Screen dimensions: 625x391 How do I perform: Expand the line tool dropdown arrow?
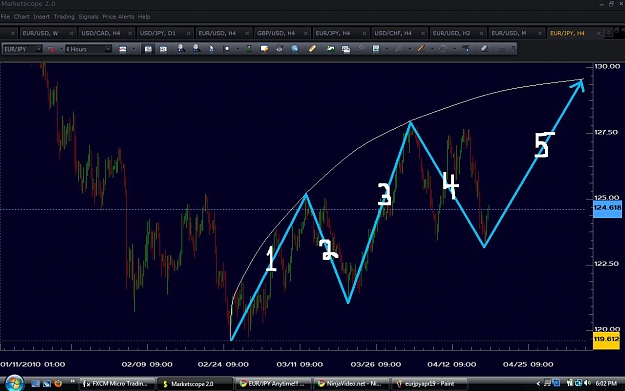tap(432, 49)
